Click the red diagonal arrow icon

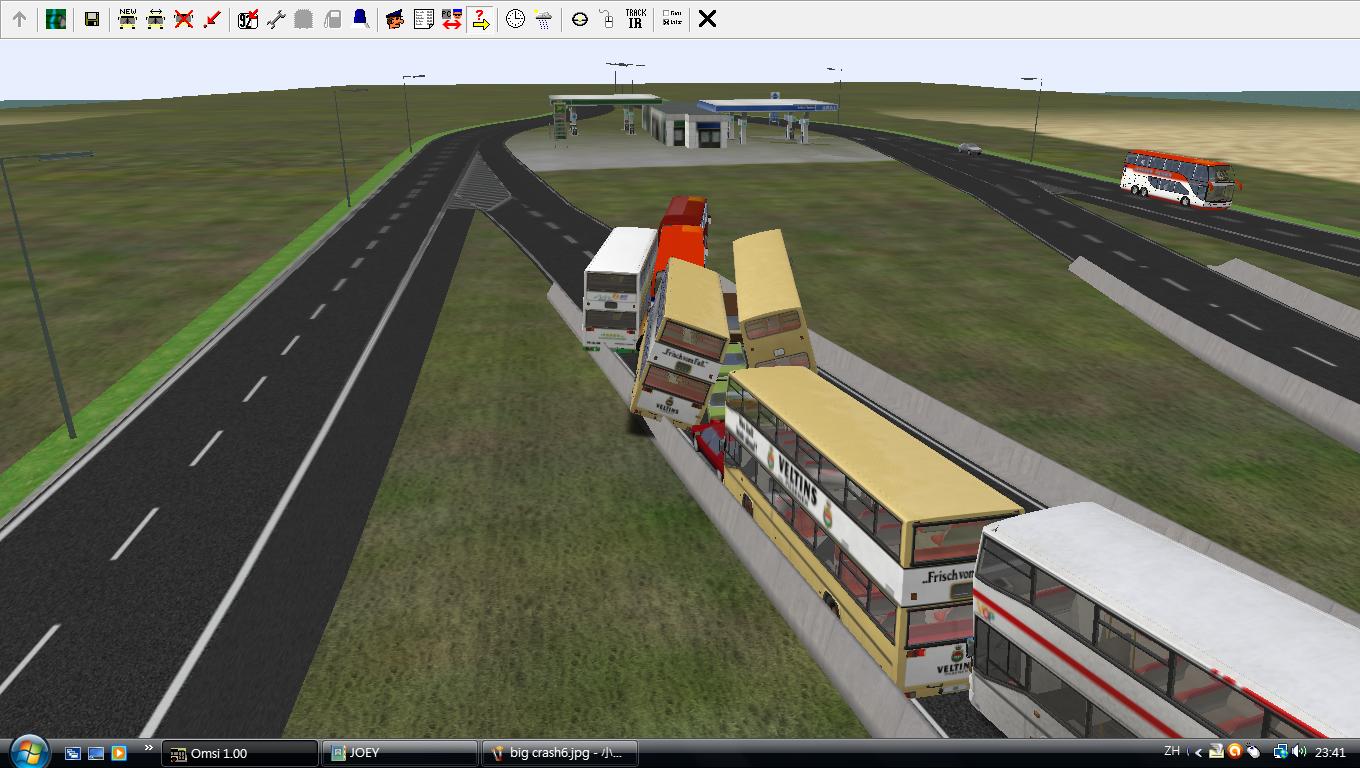[x=211, y=19]
